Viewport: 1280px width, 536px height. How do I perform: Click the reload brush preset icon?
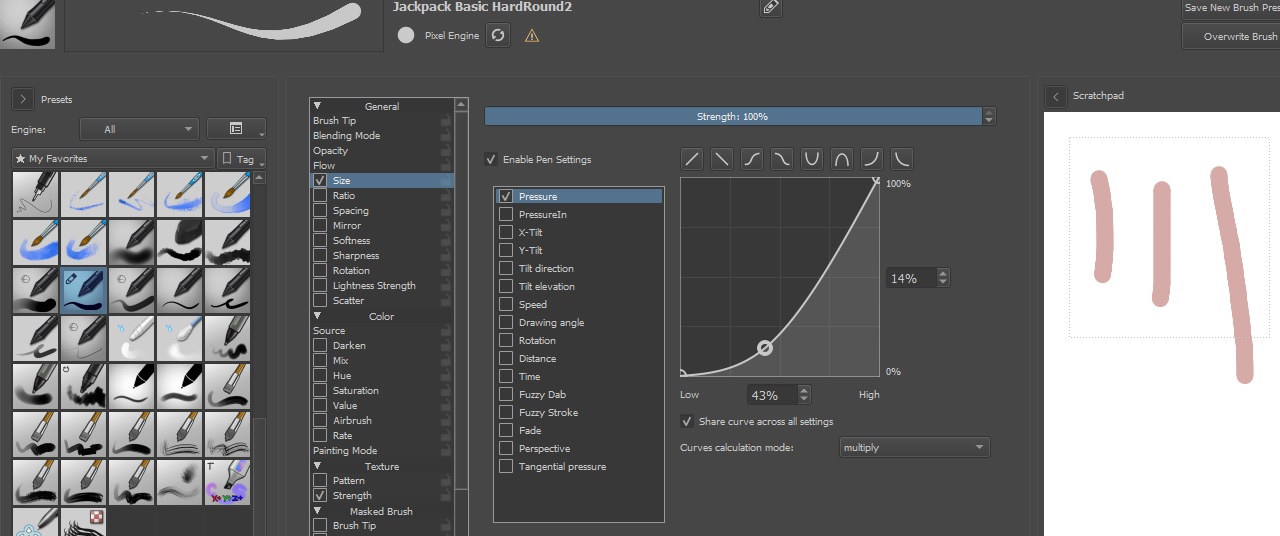click(498, 35)
